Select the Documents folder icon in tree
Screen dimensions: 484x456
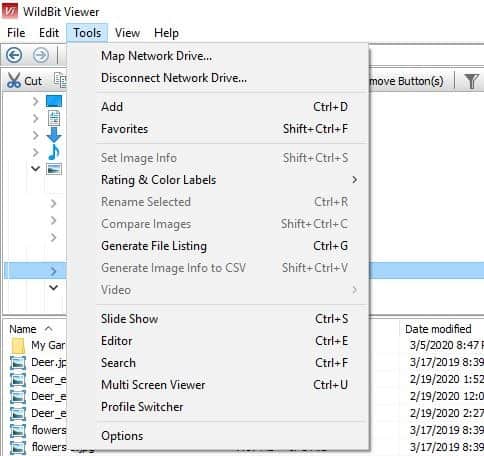[54, 118]
